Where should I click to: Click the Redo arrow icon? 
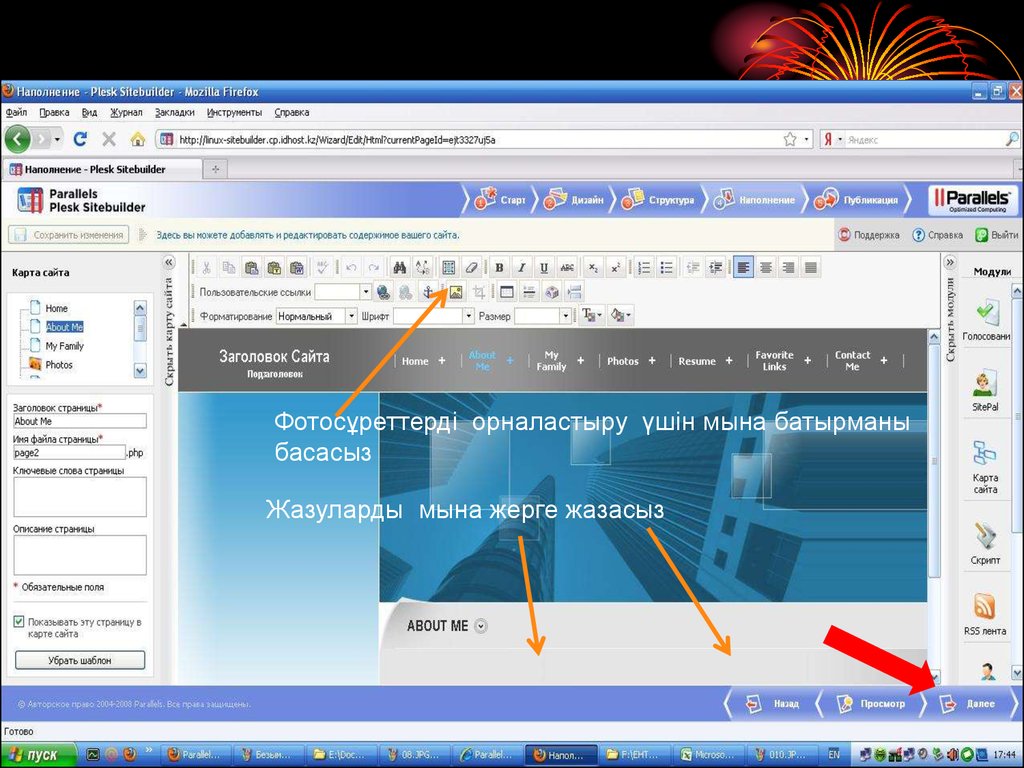tap(374, 268)
